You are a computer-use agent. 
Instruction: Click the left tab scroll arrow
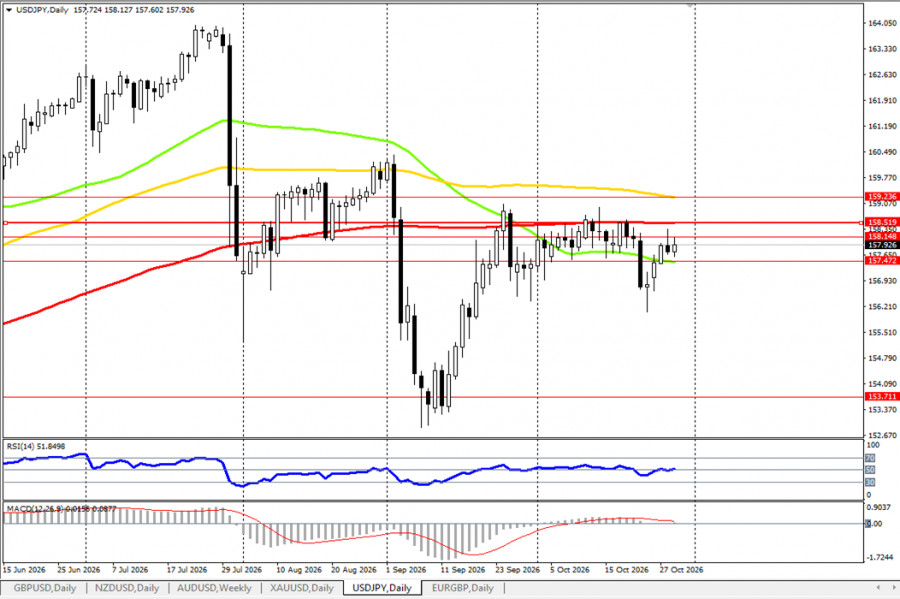(x=878, y=587)
